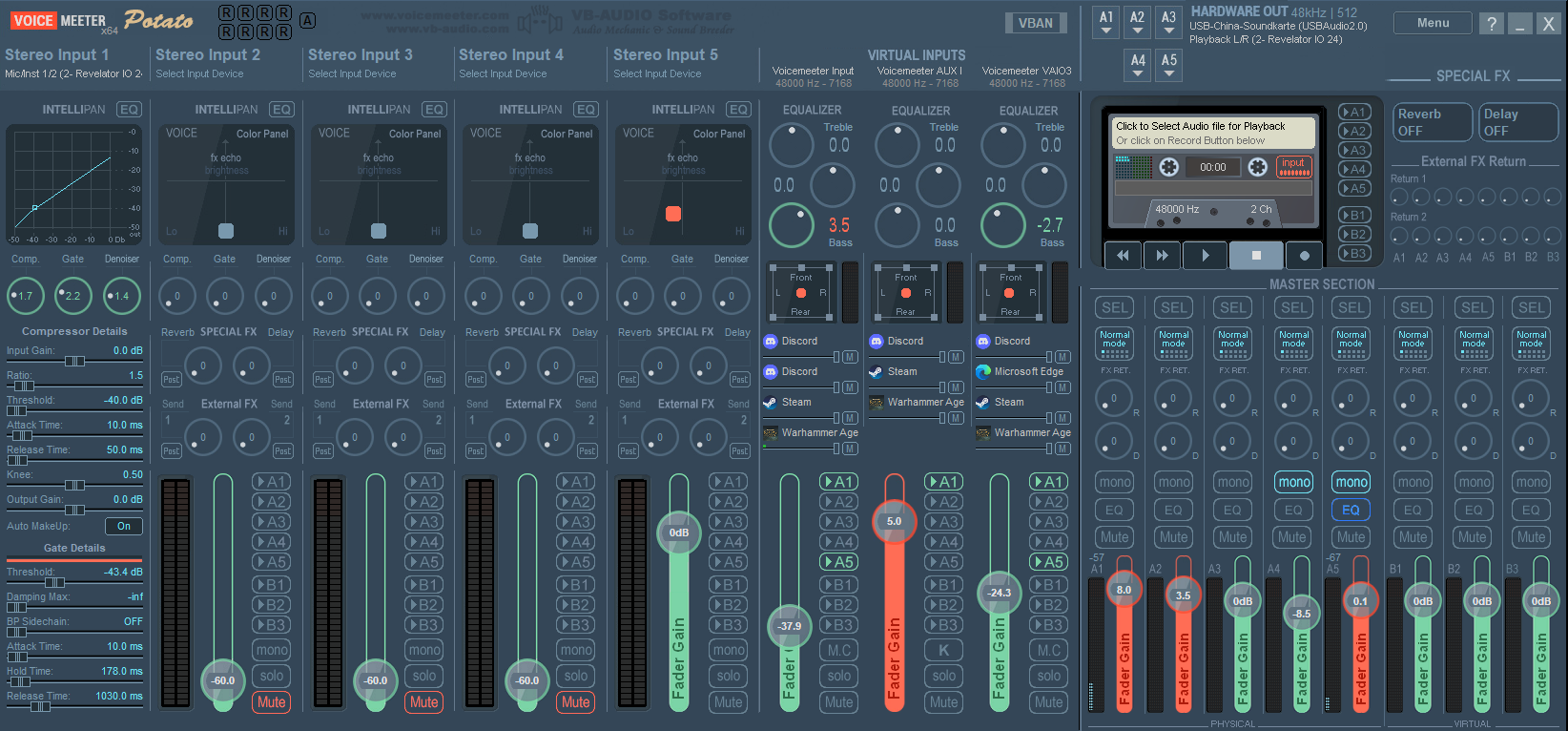Change Normal mode on B3 master bus
The width and height of the screenshot is (1568, 731).
point(1531,344)
